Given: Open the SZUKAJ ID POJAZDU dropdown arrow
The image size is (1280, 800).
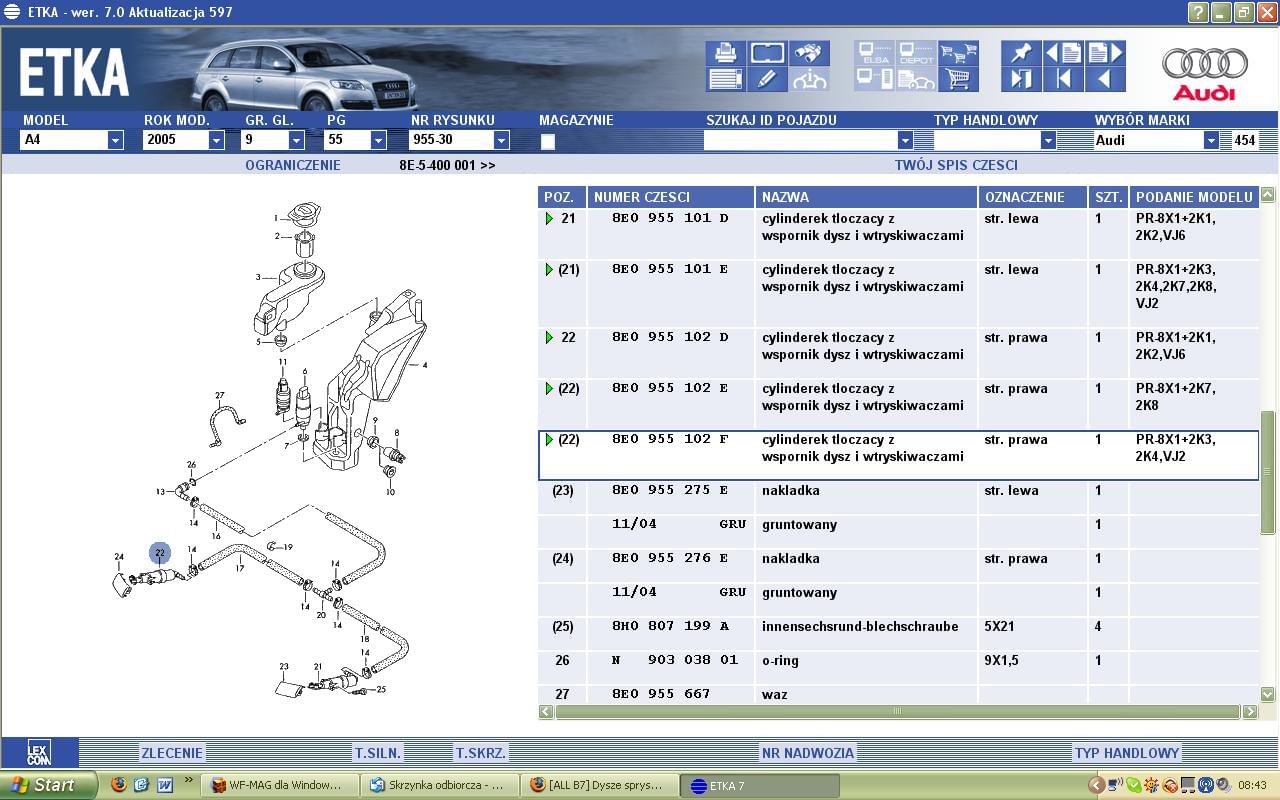Looking at the screenshot, I should tap(905, 140).
